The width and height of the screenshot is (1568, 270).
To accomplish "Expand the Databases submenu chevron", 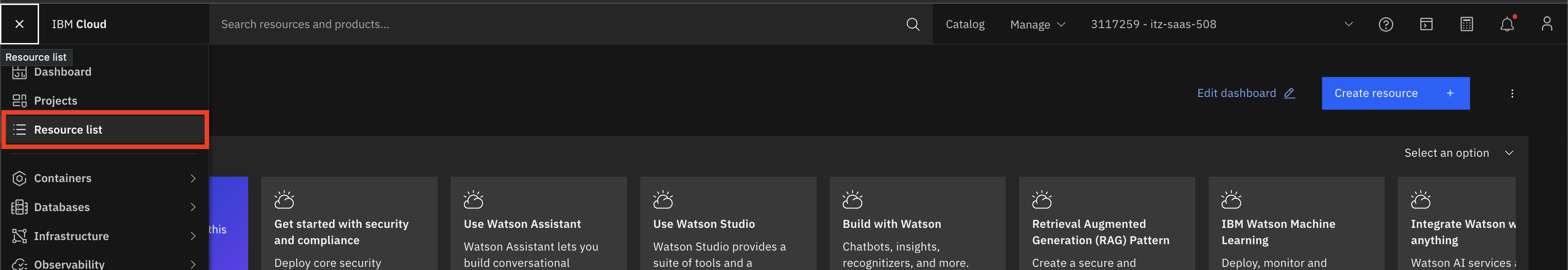I will 193,207.
